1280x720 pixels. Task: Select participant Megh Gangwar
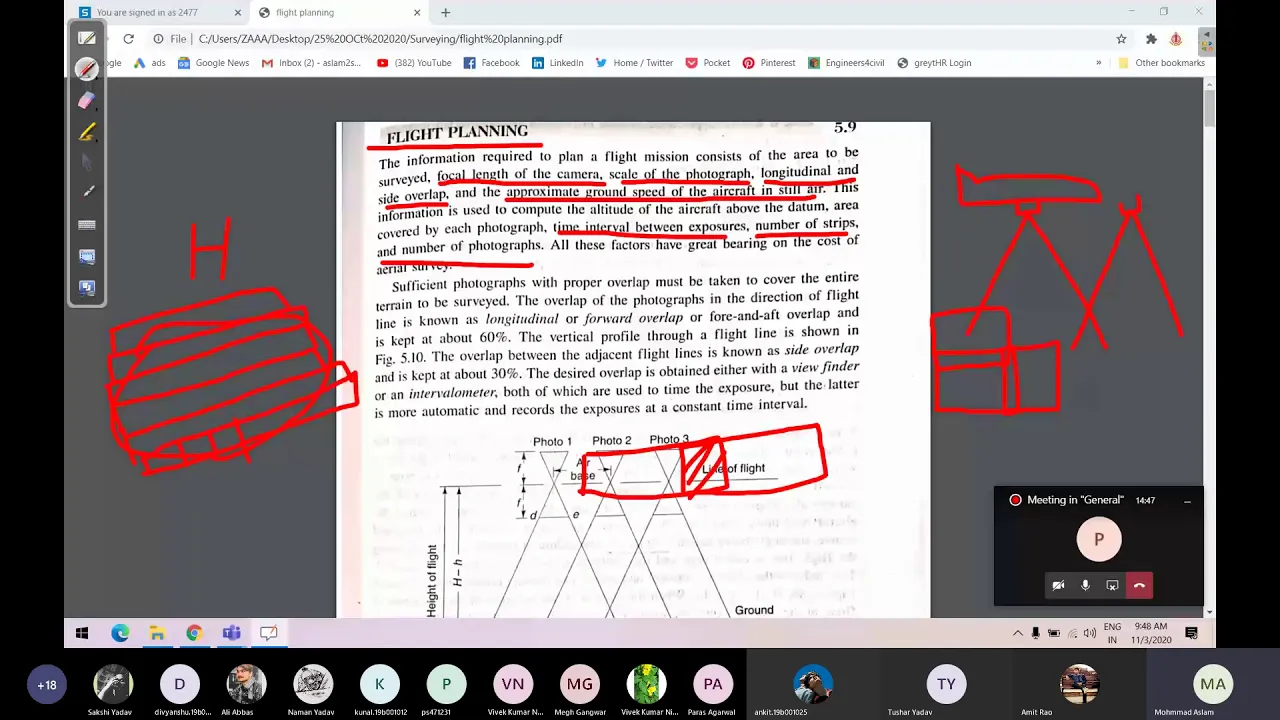pyautogui.click(x=579, y=685)
